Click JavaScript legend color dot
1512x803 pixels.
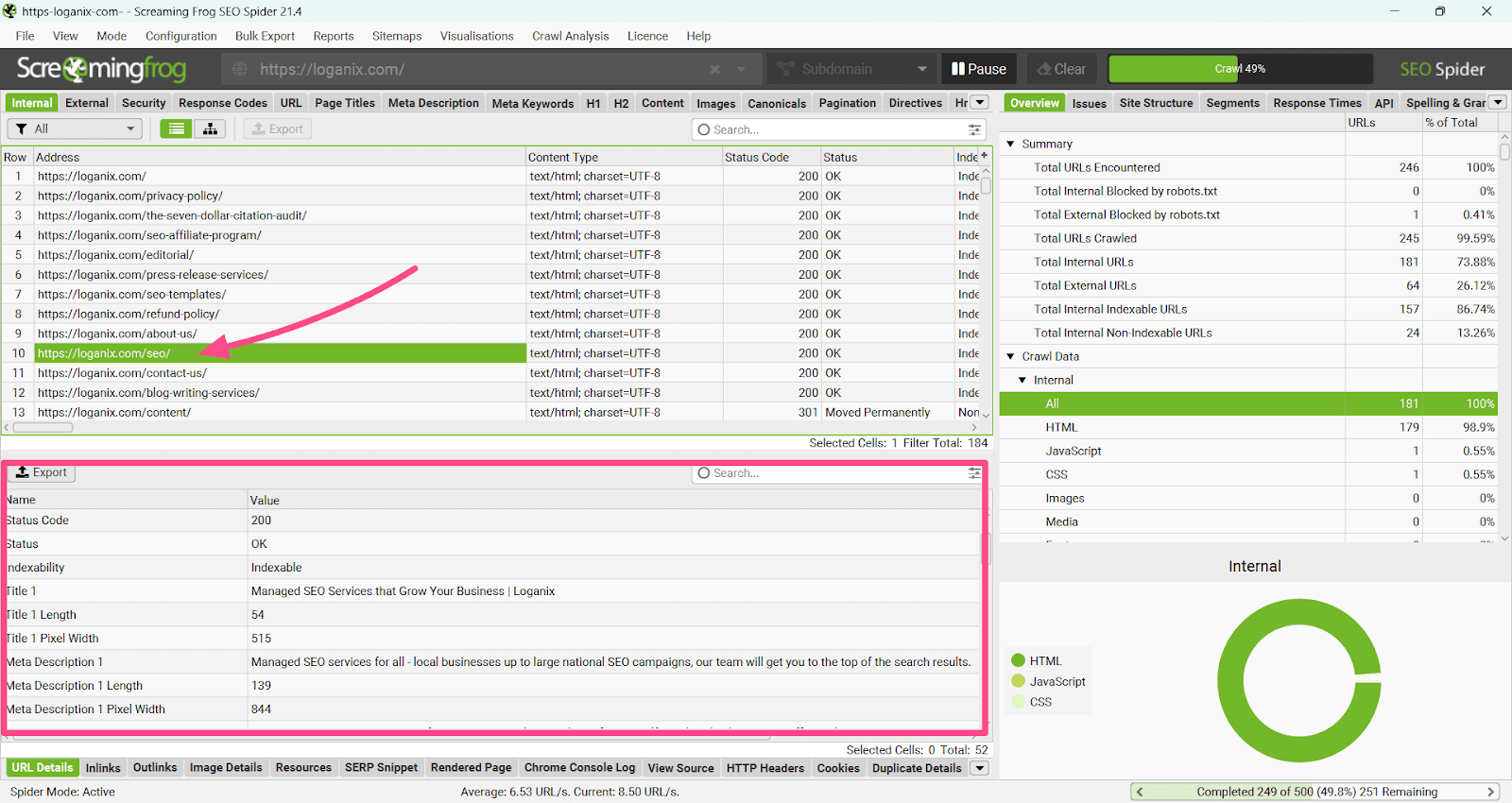click(x=1018, y=681)
